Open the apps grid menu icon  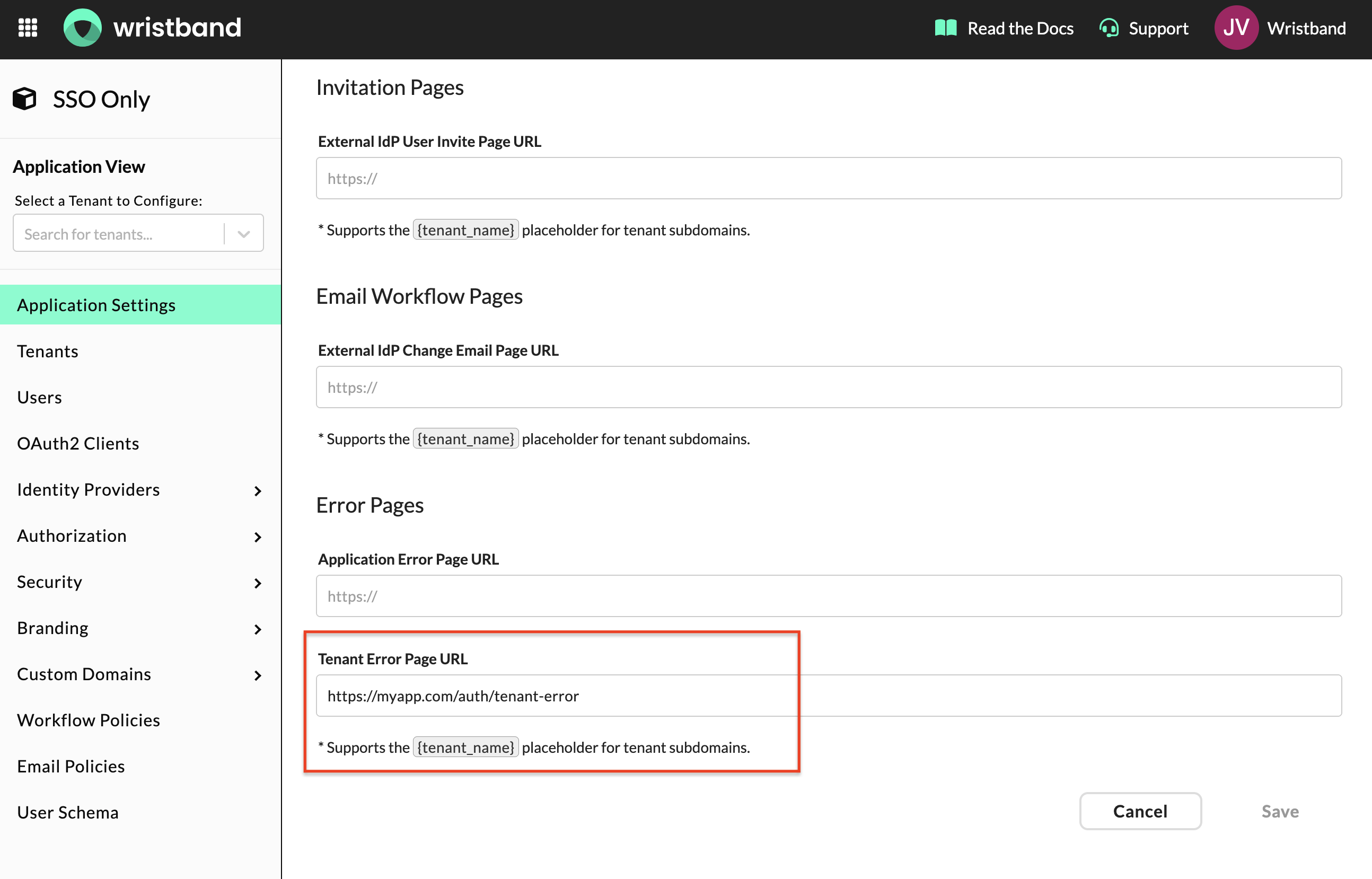[28, 28]
